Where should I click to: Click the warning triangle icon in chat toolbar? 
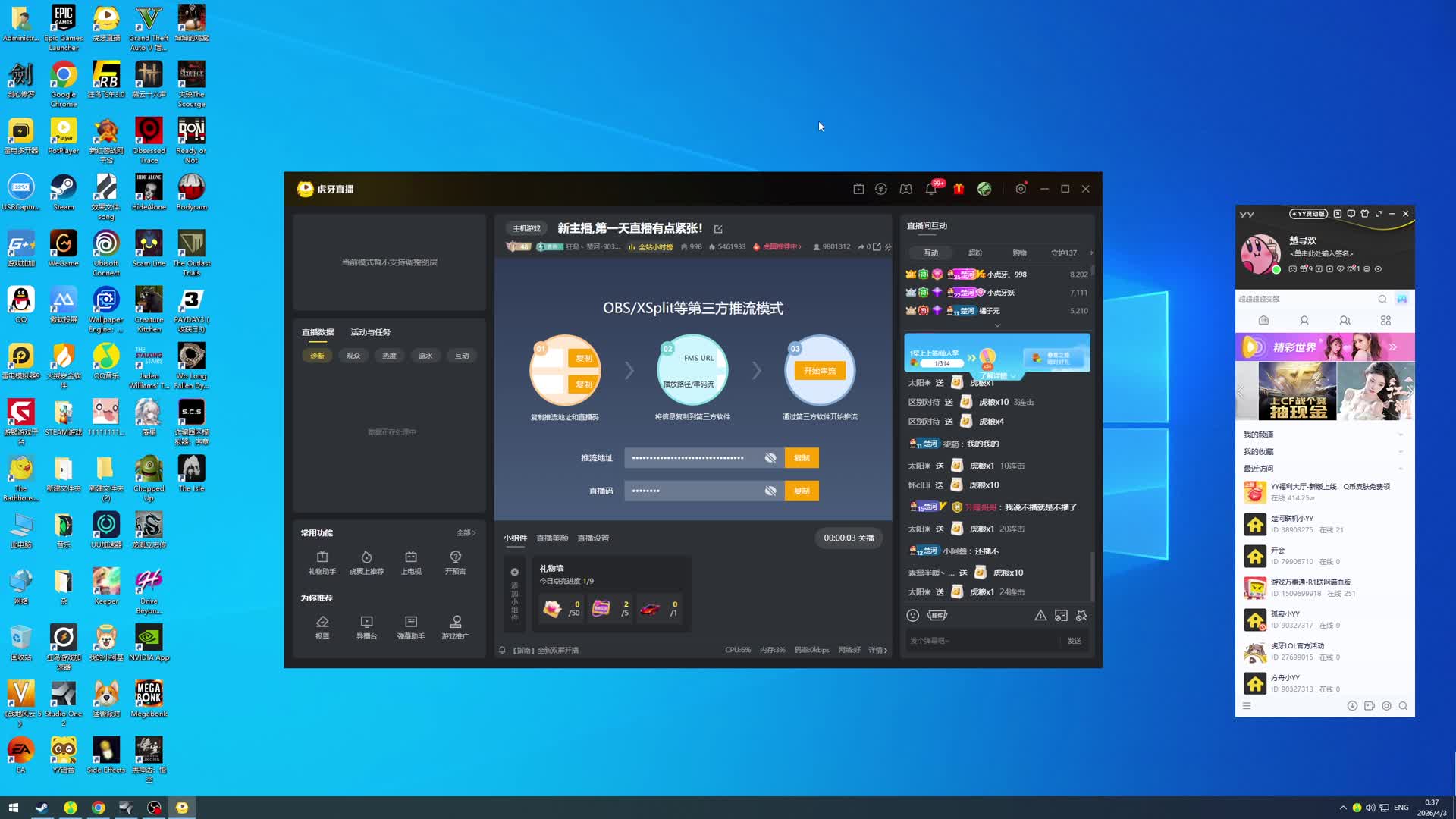(x=1040, y=616)
